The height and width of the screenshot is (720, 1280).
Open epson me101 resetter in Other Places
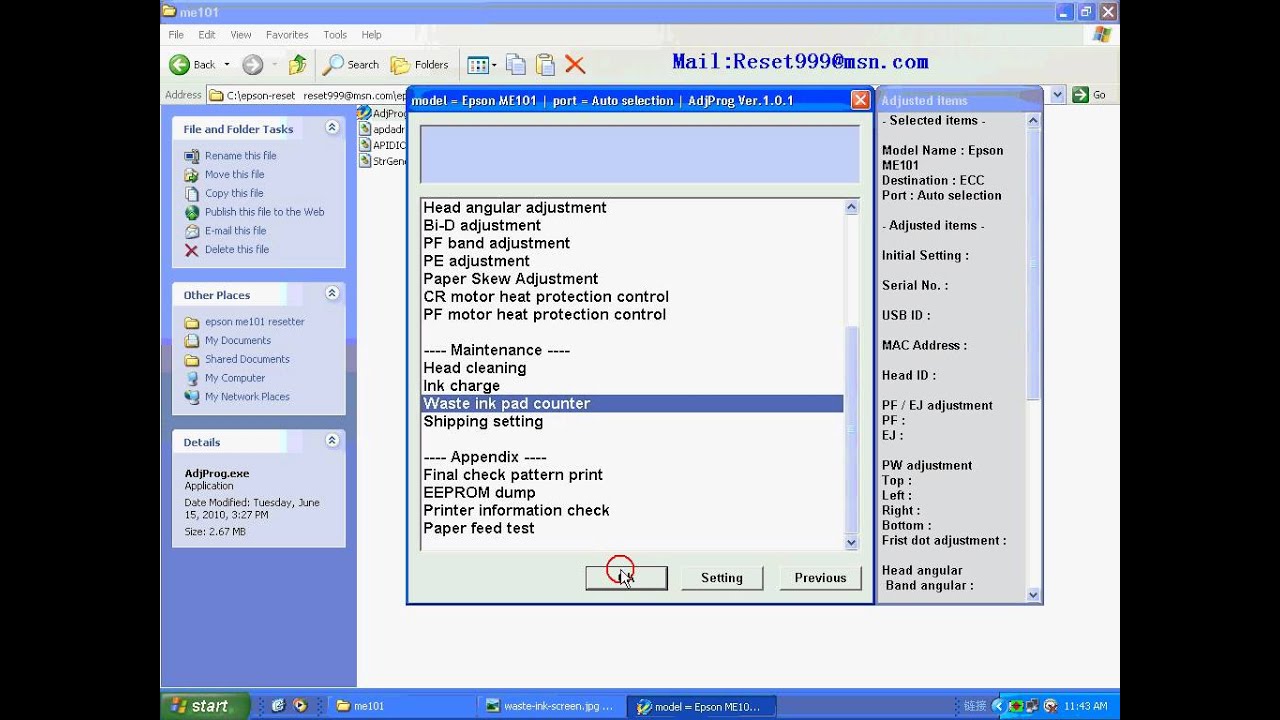tap(254, 322)
